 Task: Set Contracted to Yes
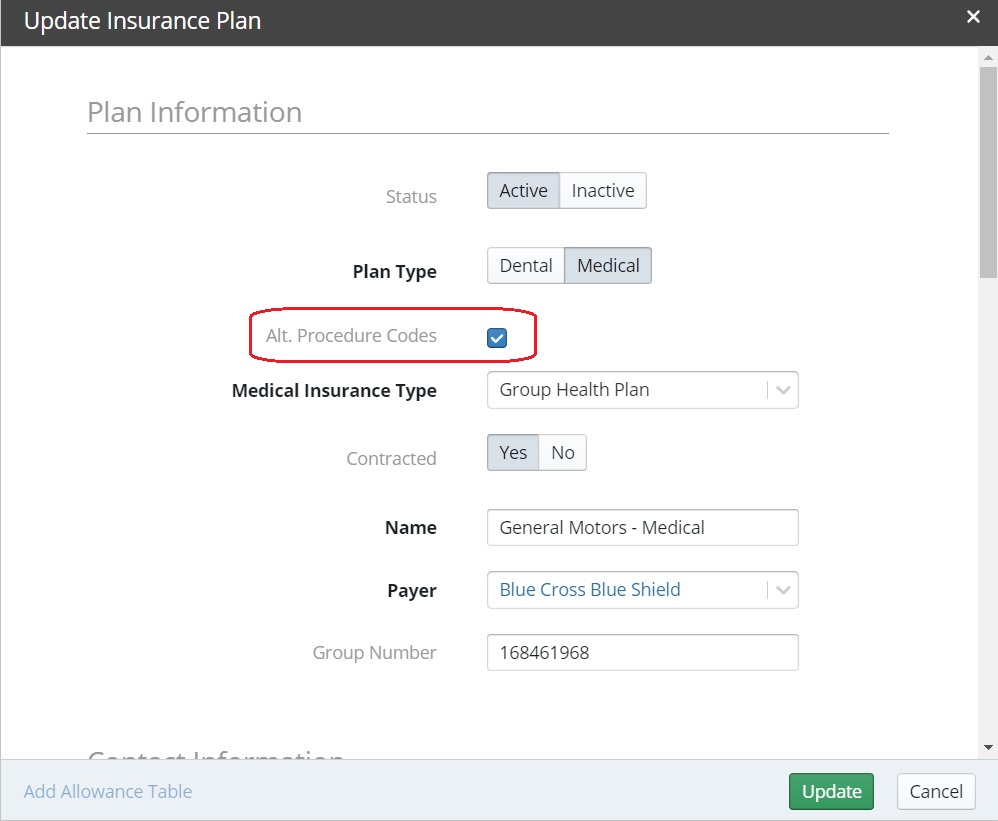[x=513, y=452]
